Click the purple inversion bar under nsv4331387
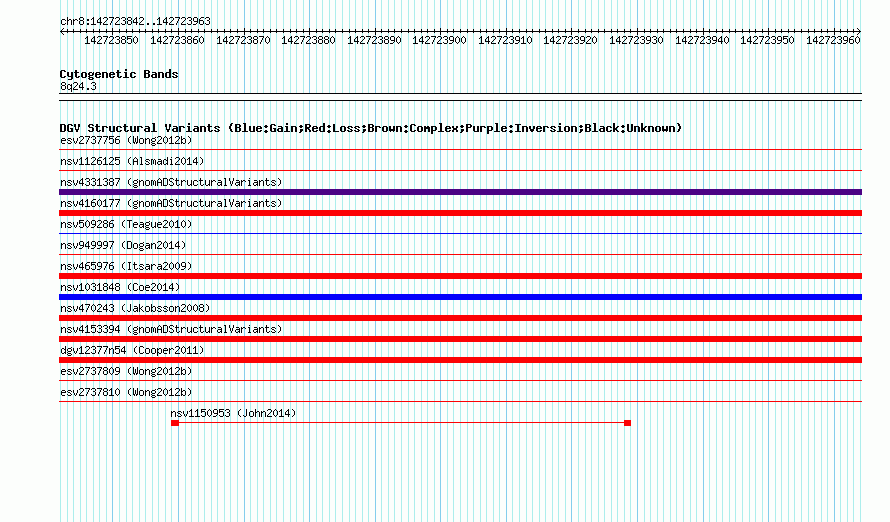Image resolution: width=890 pixels, height=522 pixels. click(x=460, y=192)
